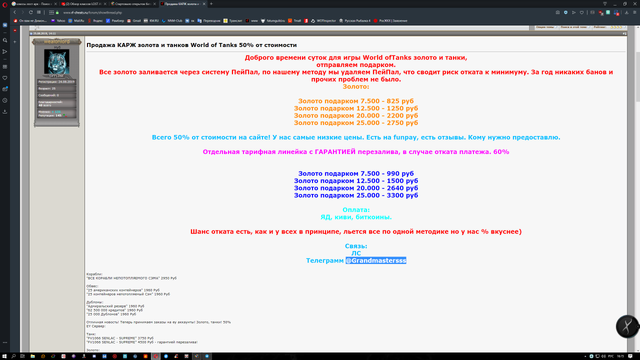
Task: Go back with the browser back arrow
Action: pos(15,12)
